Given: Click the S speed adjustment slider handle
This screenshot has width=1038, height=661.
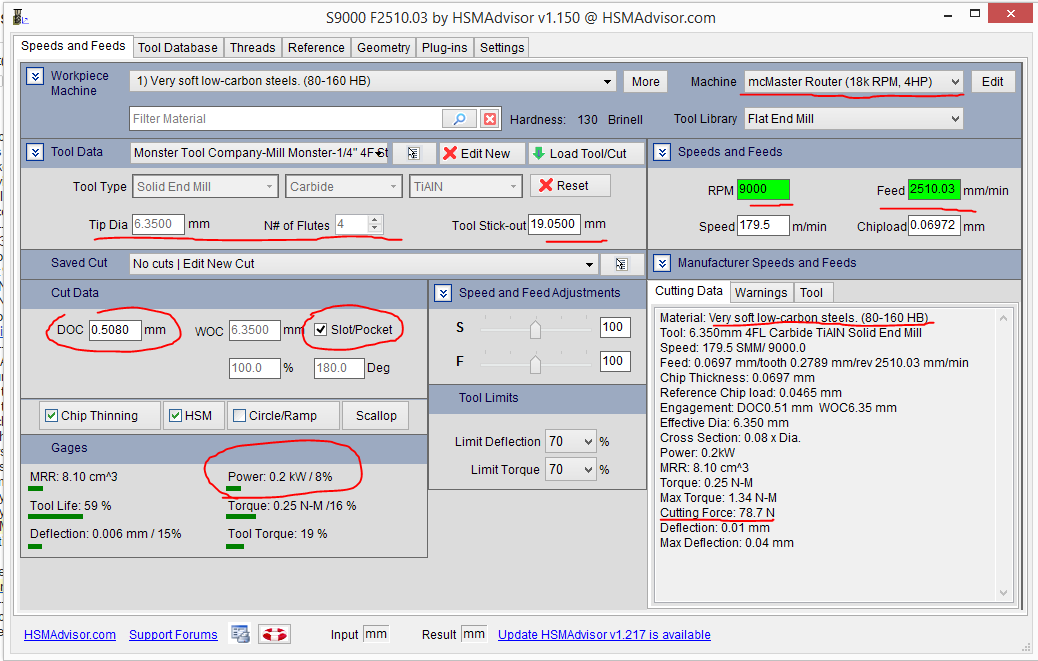Looking at the screenshot, I should tap(535, 328).
